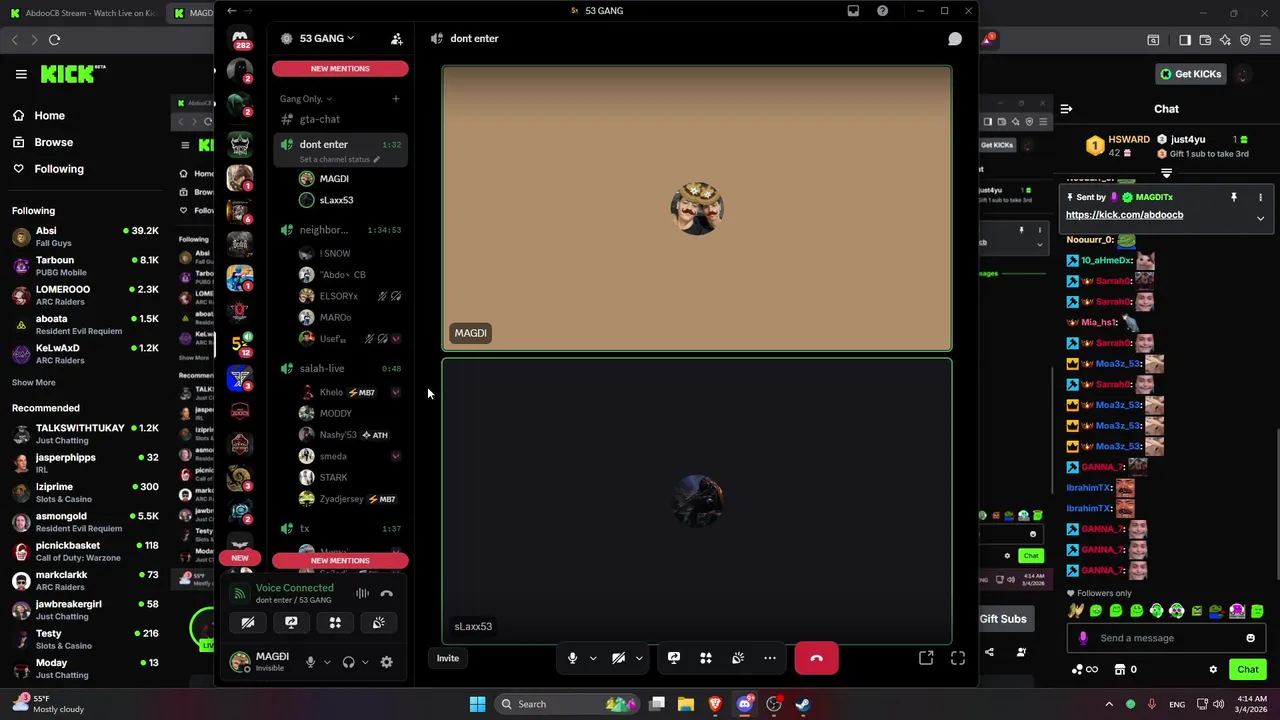Expand pinned message chevron
The height and width of the screenshot is (720, 1280).
pyautogui.click(x=1260, y=218)
